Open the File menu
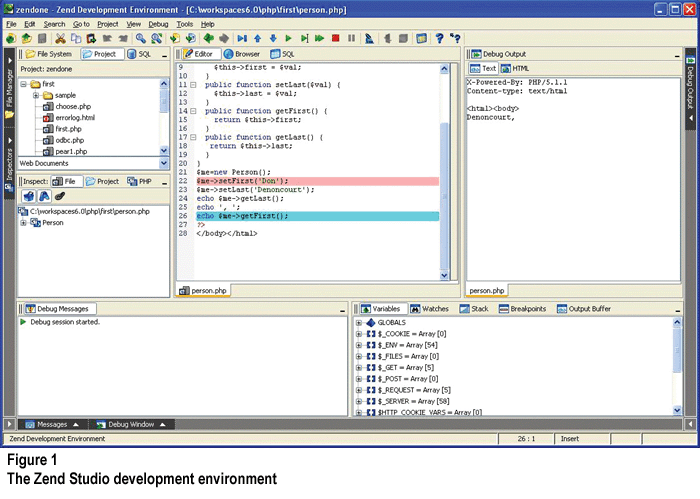 tap(11, 24)
